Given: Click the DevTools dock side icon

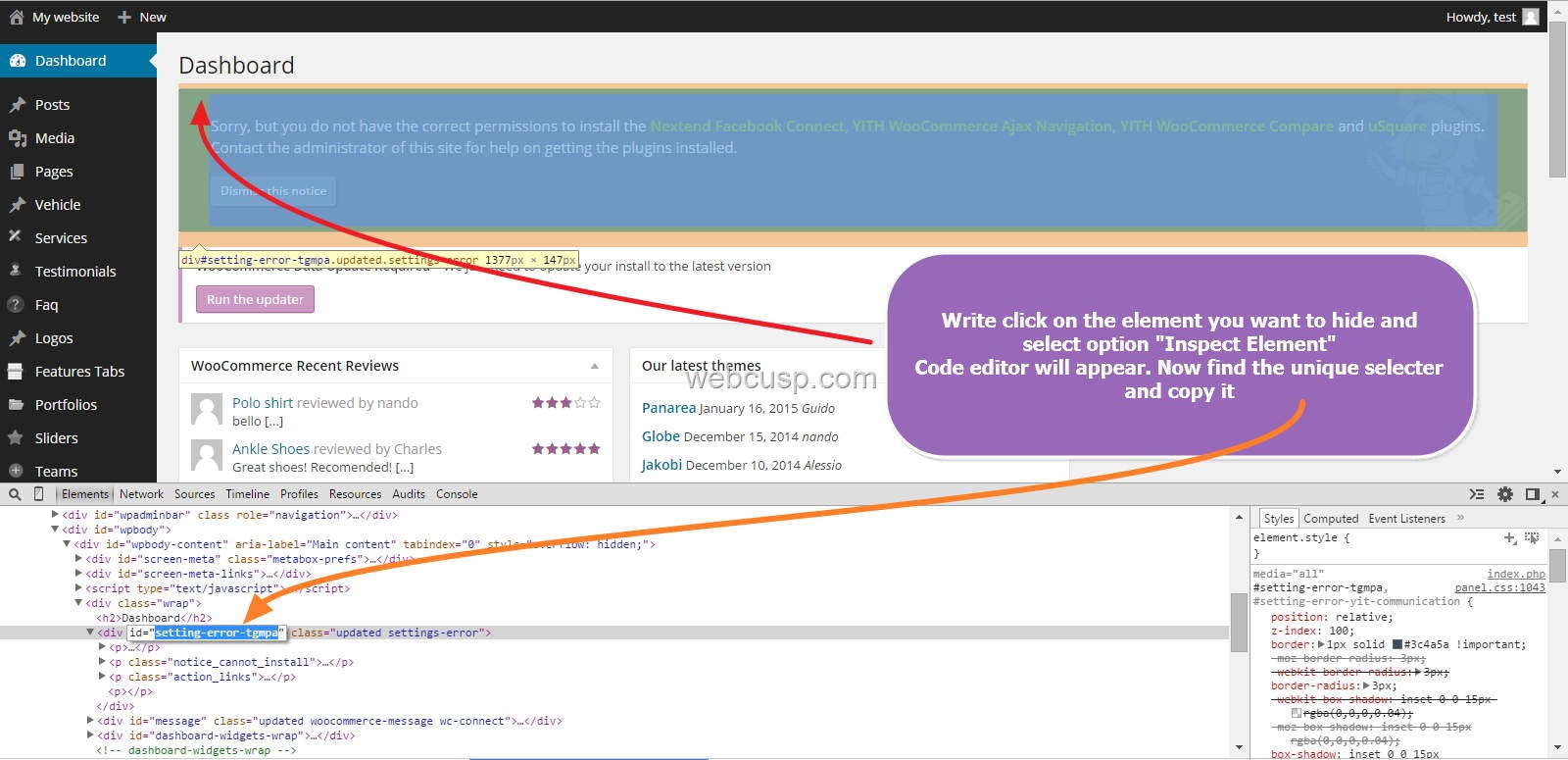Looking at the screenshot, I should [x=1534, y=494].
